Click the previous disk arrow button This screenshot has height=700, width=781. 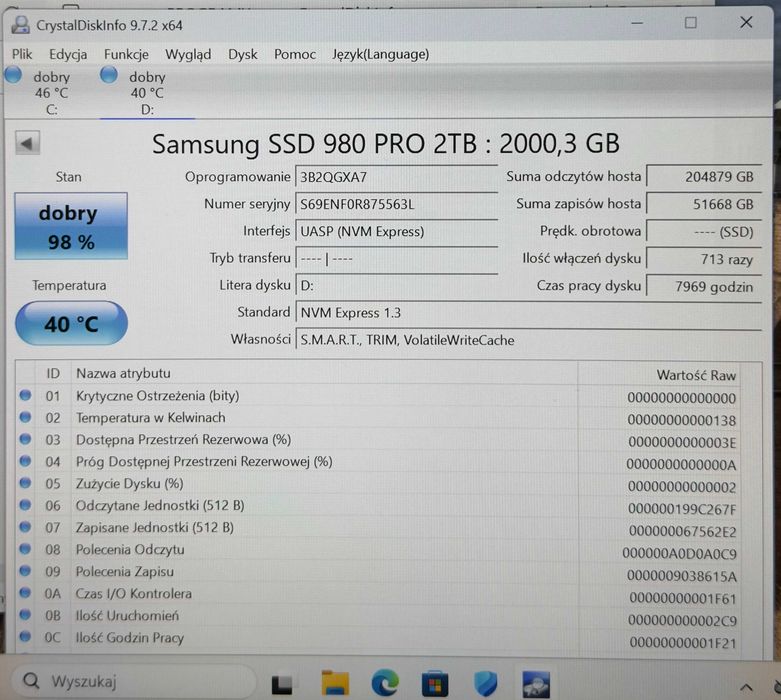pyautogui.click(x=27, y=144)
